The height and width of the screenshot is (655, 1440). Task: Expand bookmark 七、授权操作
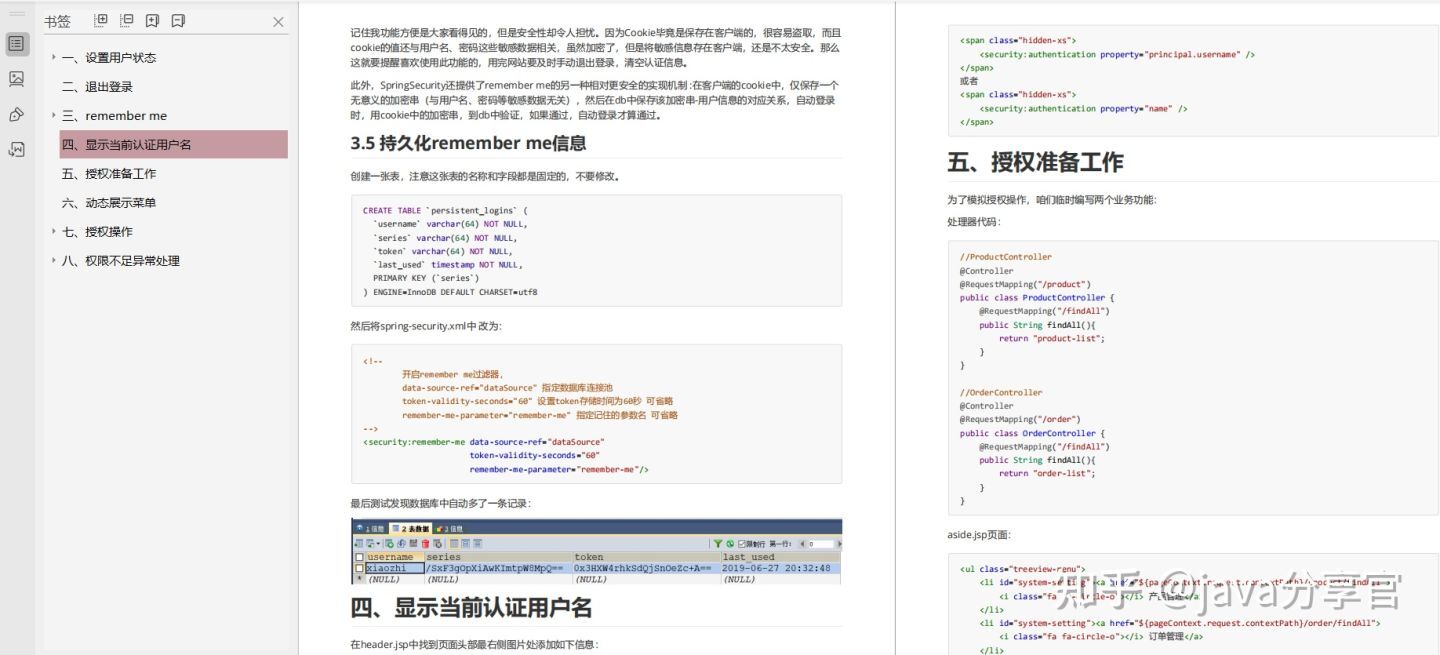[x=54, y=231]
